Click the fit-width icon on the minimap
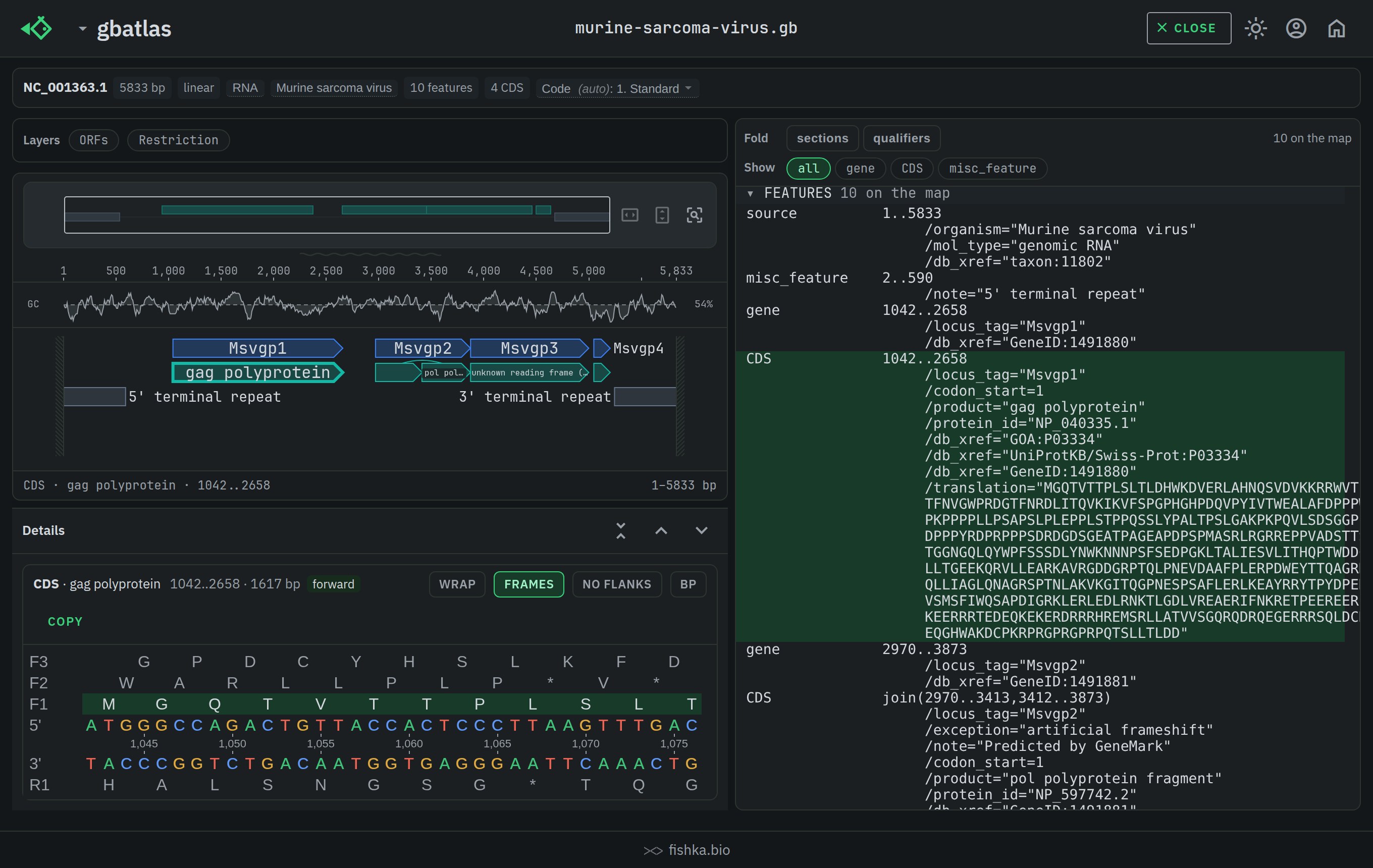1373x868 pixels. click(x=629, y=215)
